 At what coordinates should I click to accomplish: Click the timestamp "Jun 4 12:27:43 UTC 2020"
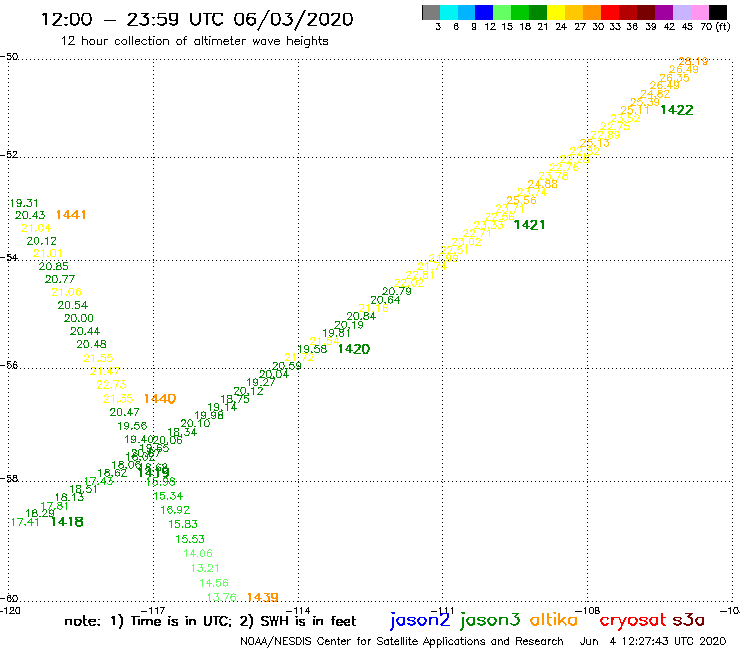coord(653,642)
